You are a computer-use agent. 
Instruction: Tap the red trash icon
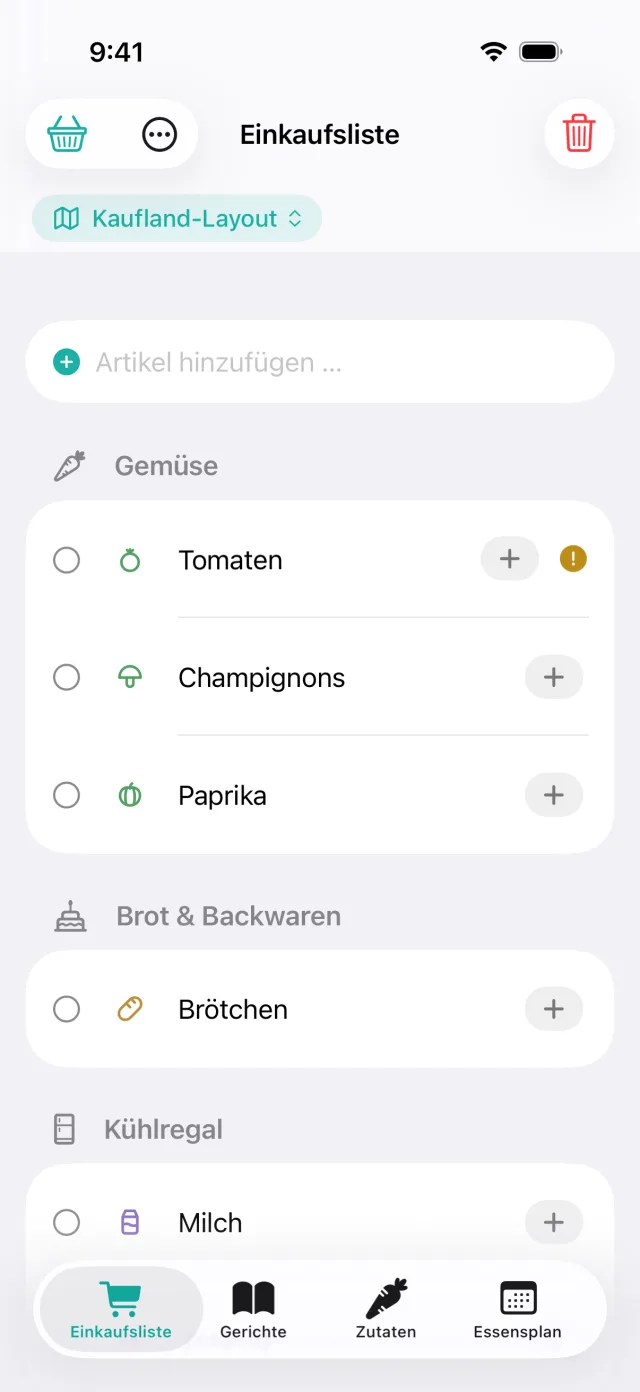click(579, 133)
